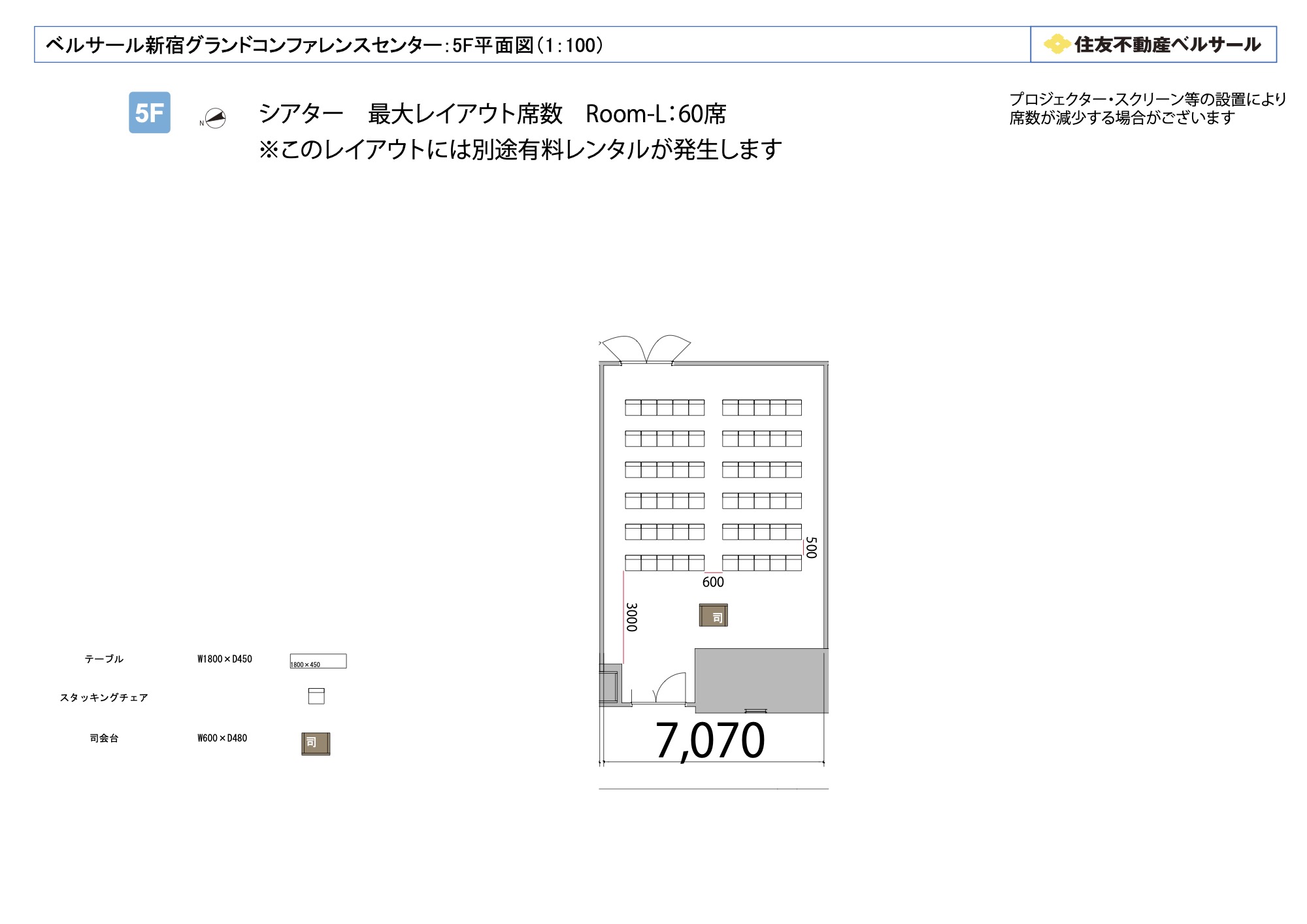Click the 司会台 legend label
This screenshot has height=924, width=1307.
[x=104, y=738]
